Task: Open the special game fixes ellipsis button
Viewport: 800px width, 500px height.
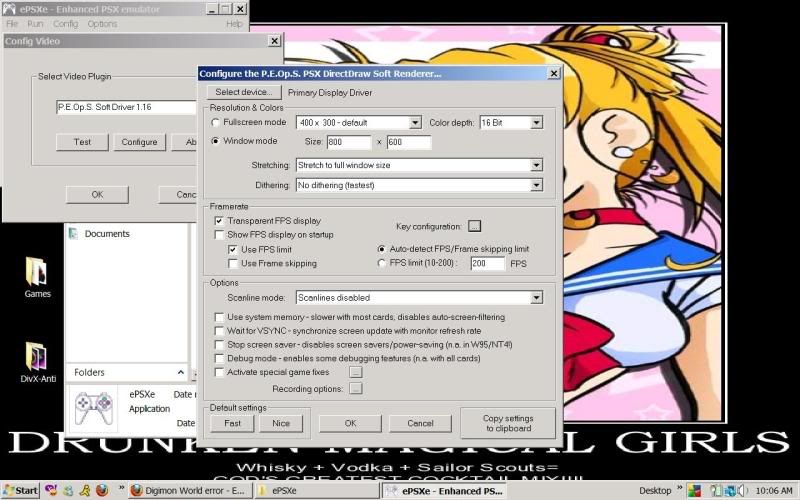Action: tap(356, 372)
